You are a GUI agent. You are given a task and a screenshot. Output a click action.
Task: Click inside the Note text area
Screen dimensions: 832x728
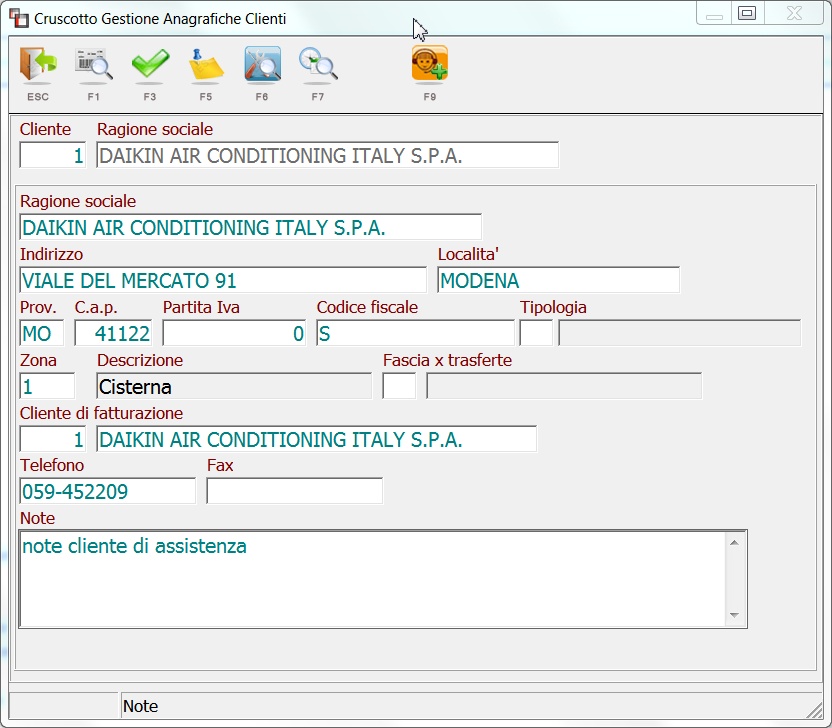click(x=371, y=579)
